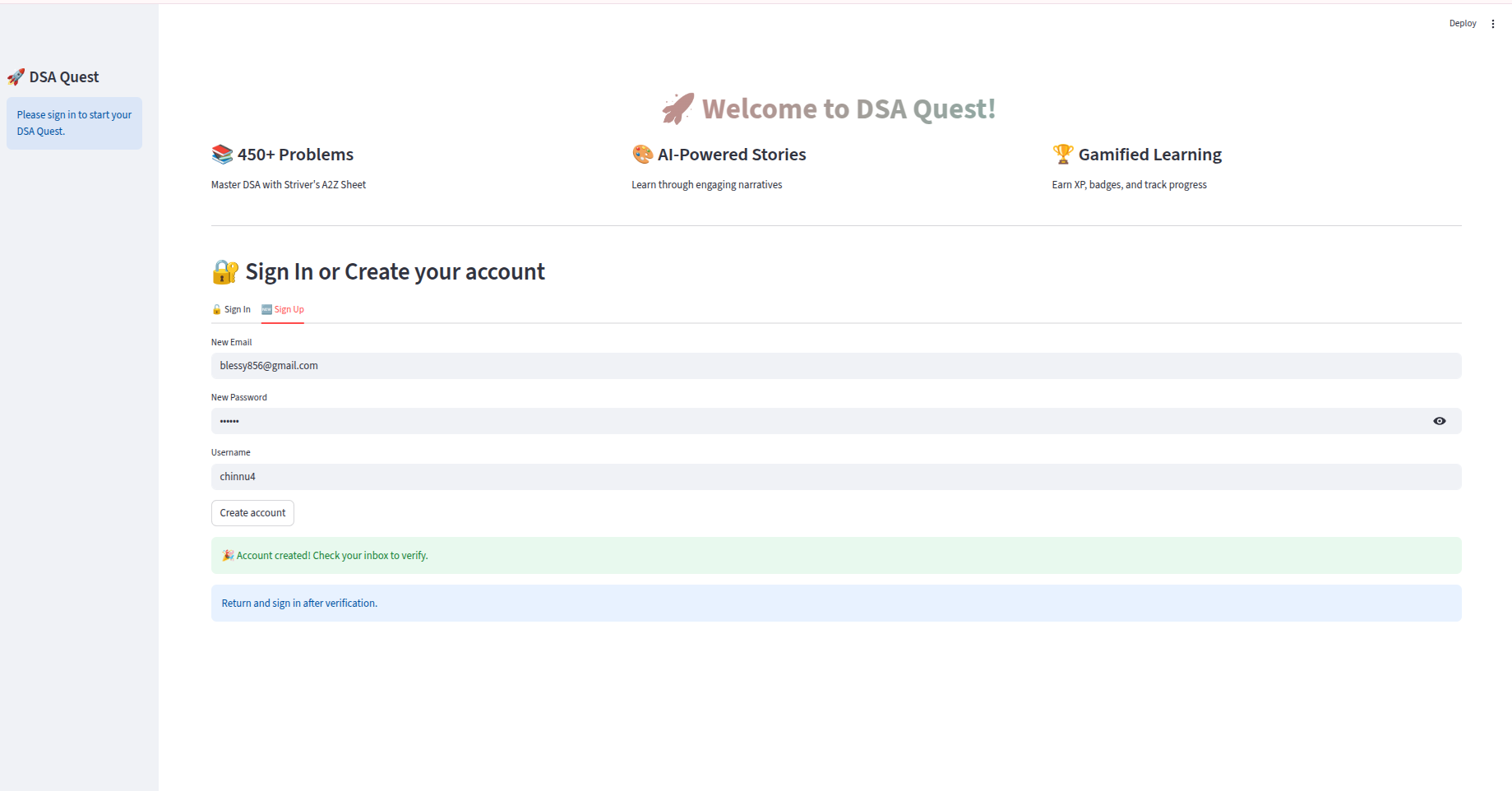Viewport: 1512px width, 791px height.
Task: Select the Sign Up tab
Action: pyautogui.click(x=283, y=309)
